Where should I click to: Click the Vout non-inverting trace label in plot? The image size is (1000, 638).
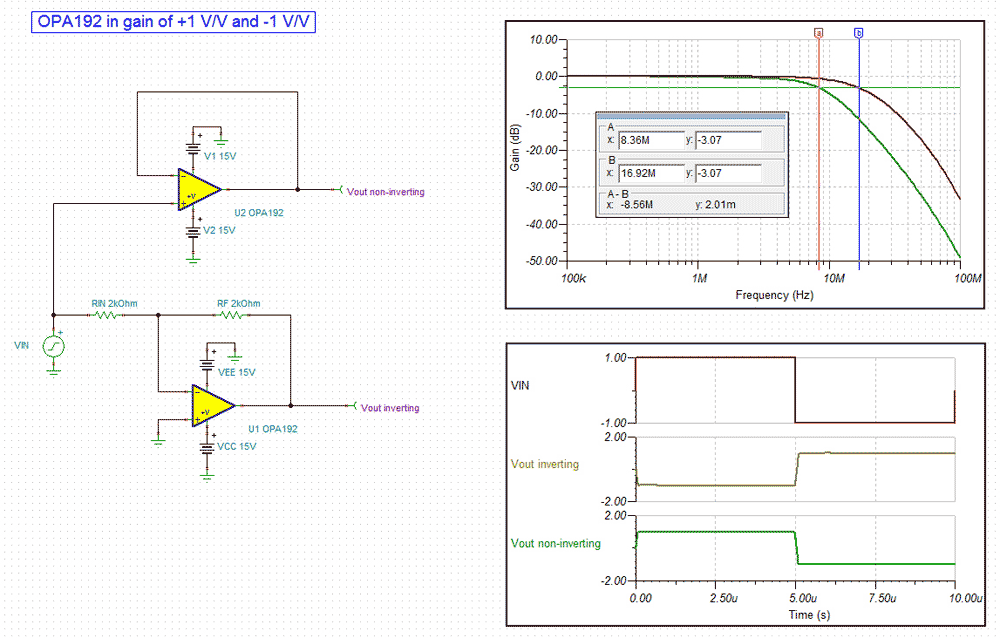pos(555,544)
